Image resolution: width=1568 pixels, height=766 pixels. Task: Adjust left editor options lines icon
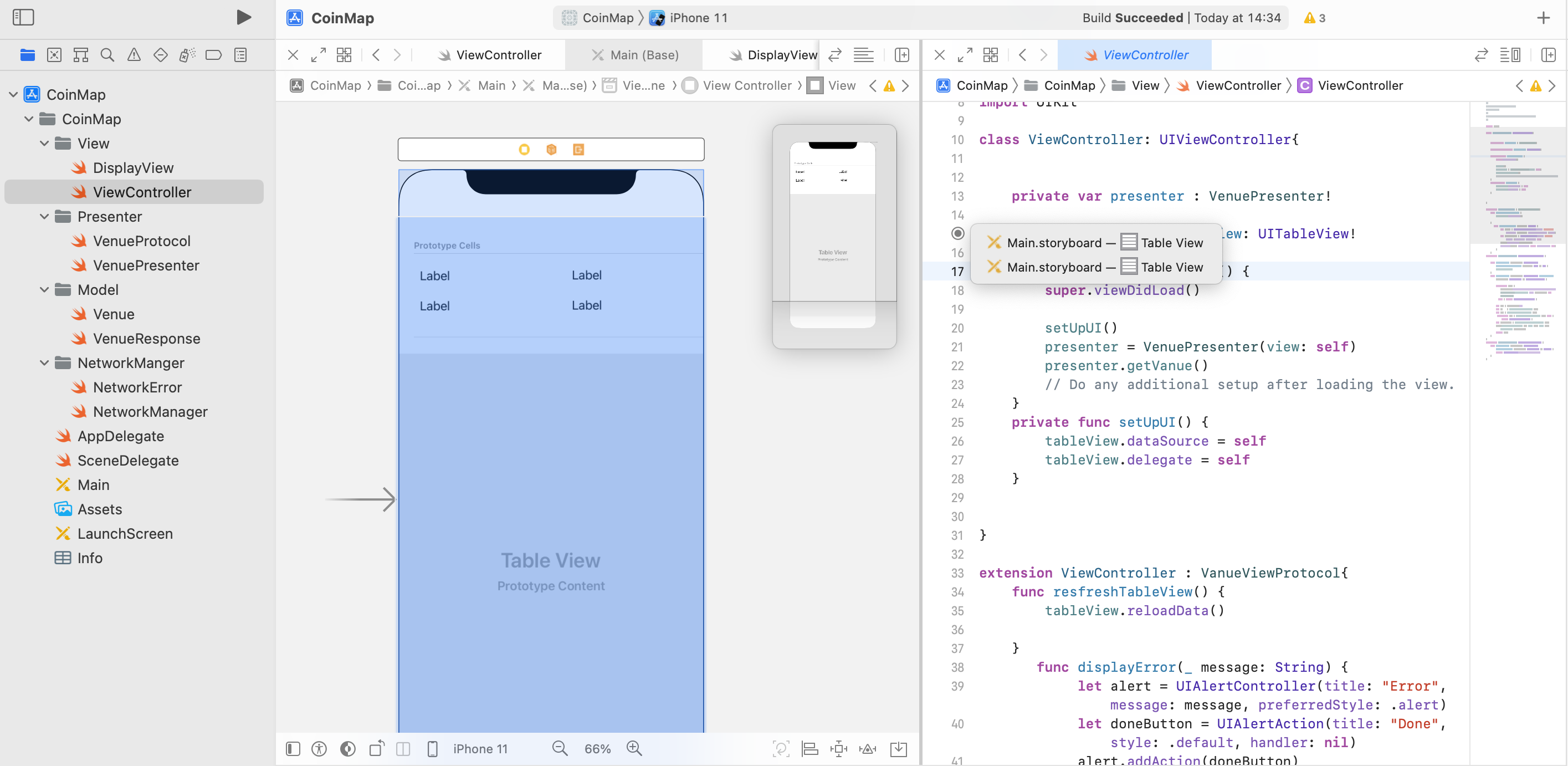[863, 55]
